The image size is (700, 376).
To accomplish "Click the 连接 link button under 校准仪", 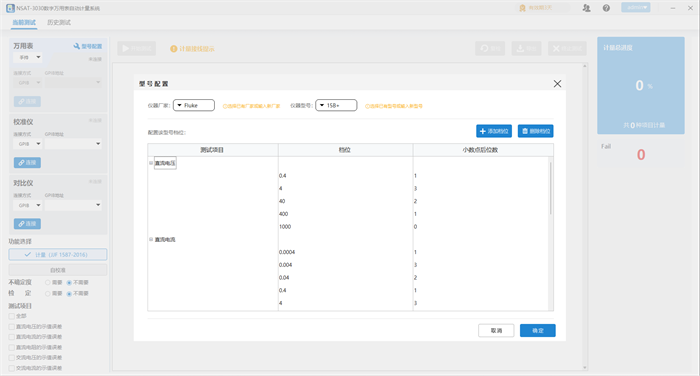I will pyautogui.click(x=27, y=163).
